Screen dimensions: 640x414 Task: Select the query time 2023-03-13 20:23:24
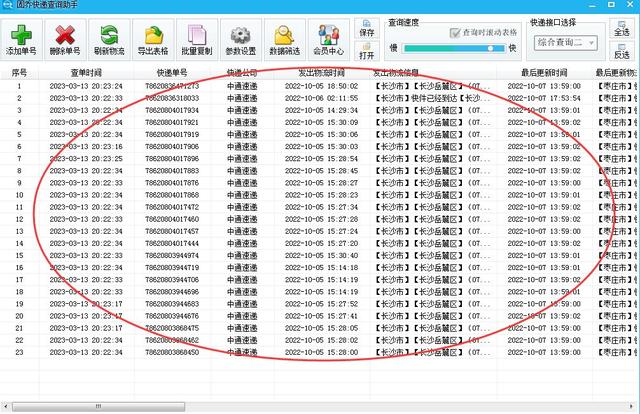pos(86,86)
